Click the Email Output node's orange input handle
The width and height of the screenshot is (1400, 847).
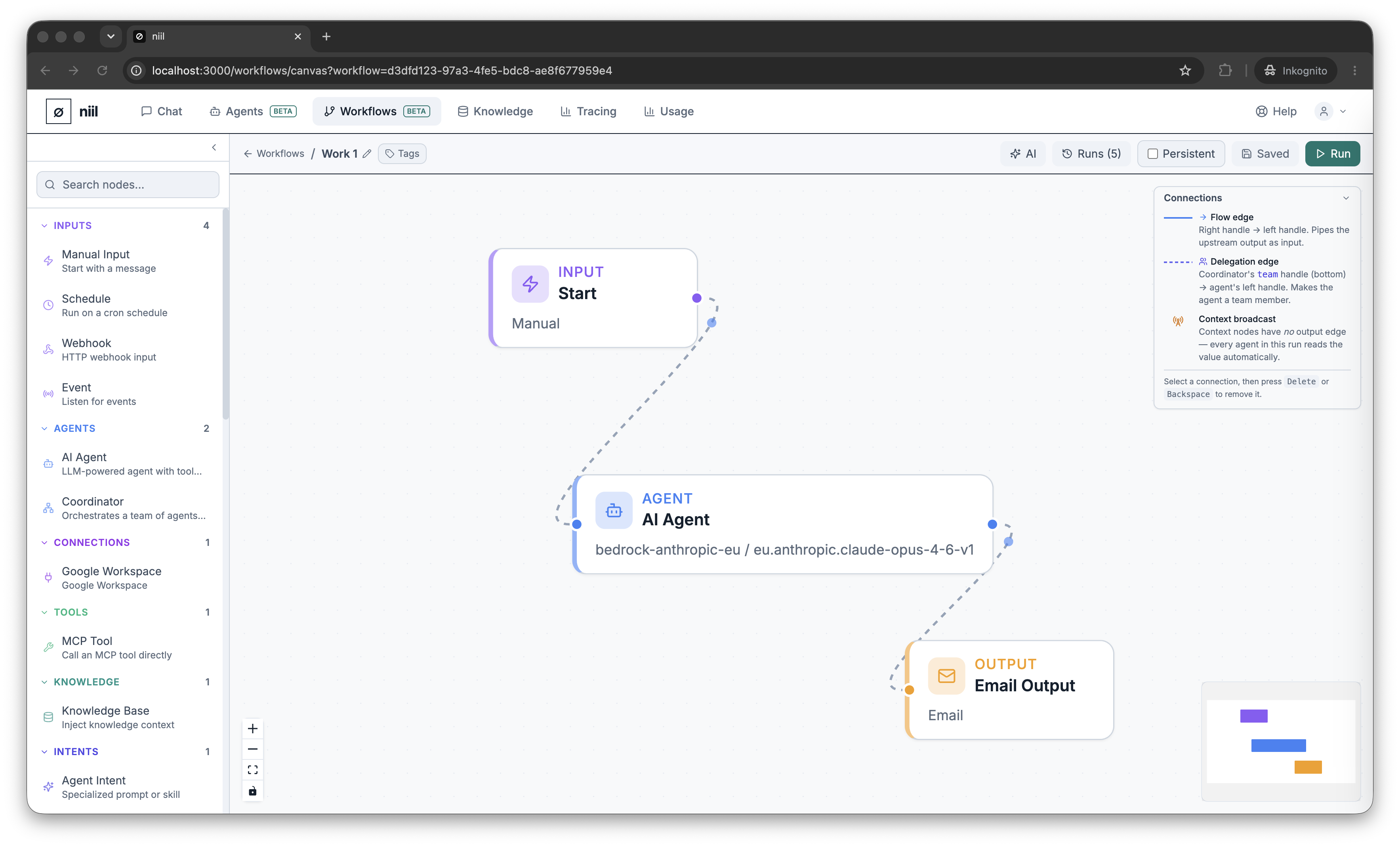tap(909, 690)
